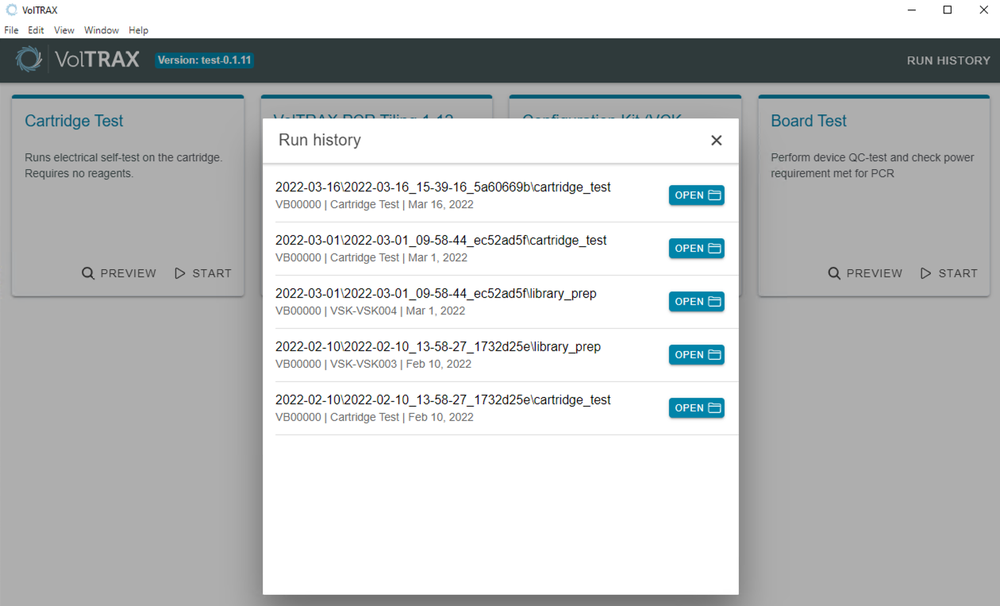Maximize the VolTRAX window
Image resolution: width=1000 pixels, height=606 pixels.
point(947,10)
